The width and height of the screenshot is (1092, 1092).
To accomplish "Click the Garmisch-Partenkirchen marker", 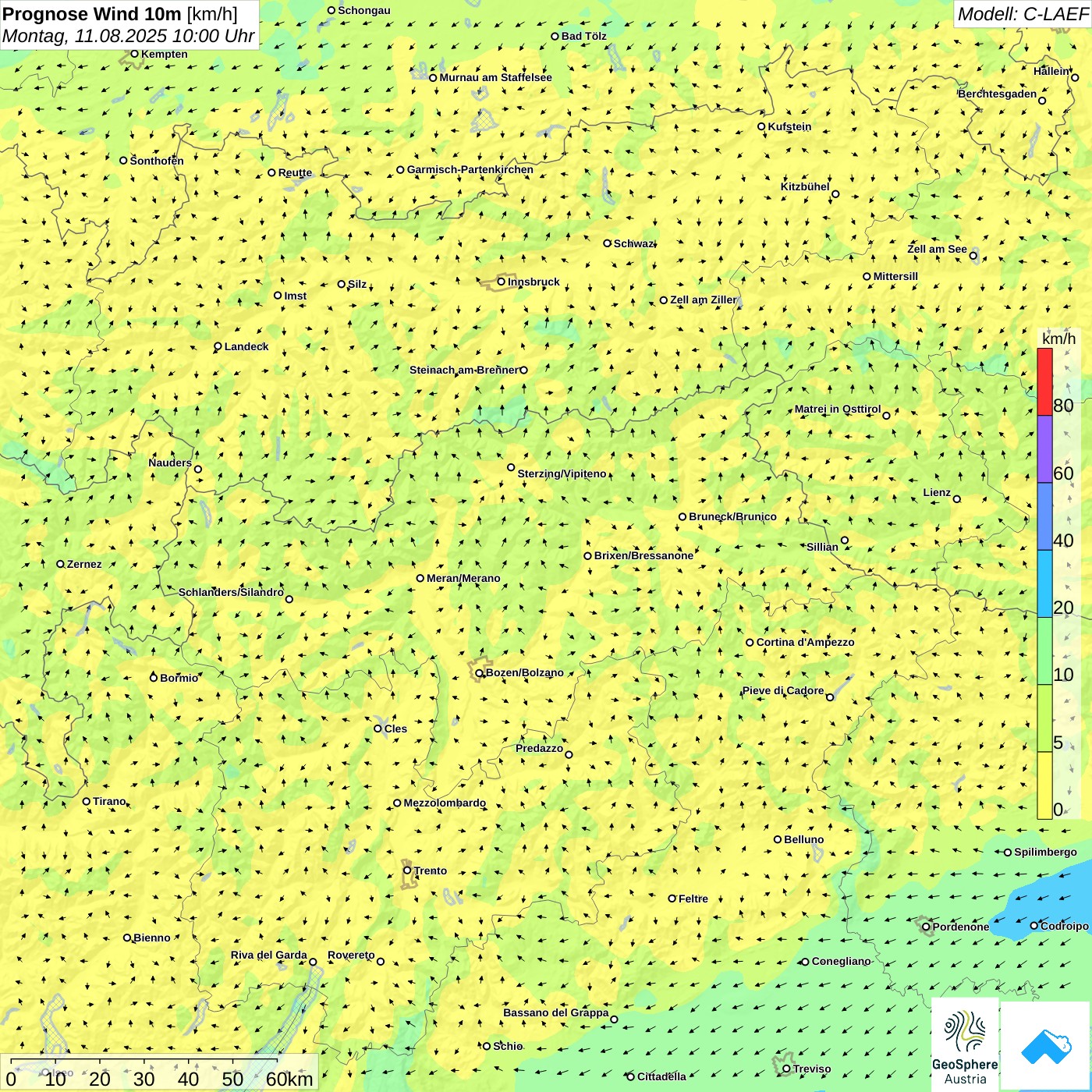I will (x=400, y=169).
